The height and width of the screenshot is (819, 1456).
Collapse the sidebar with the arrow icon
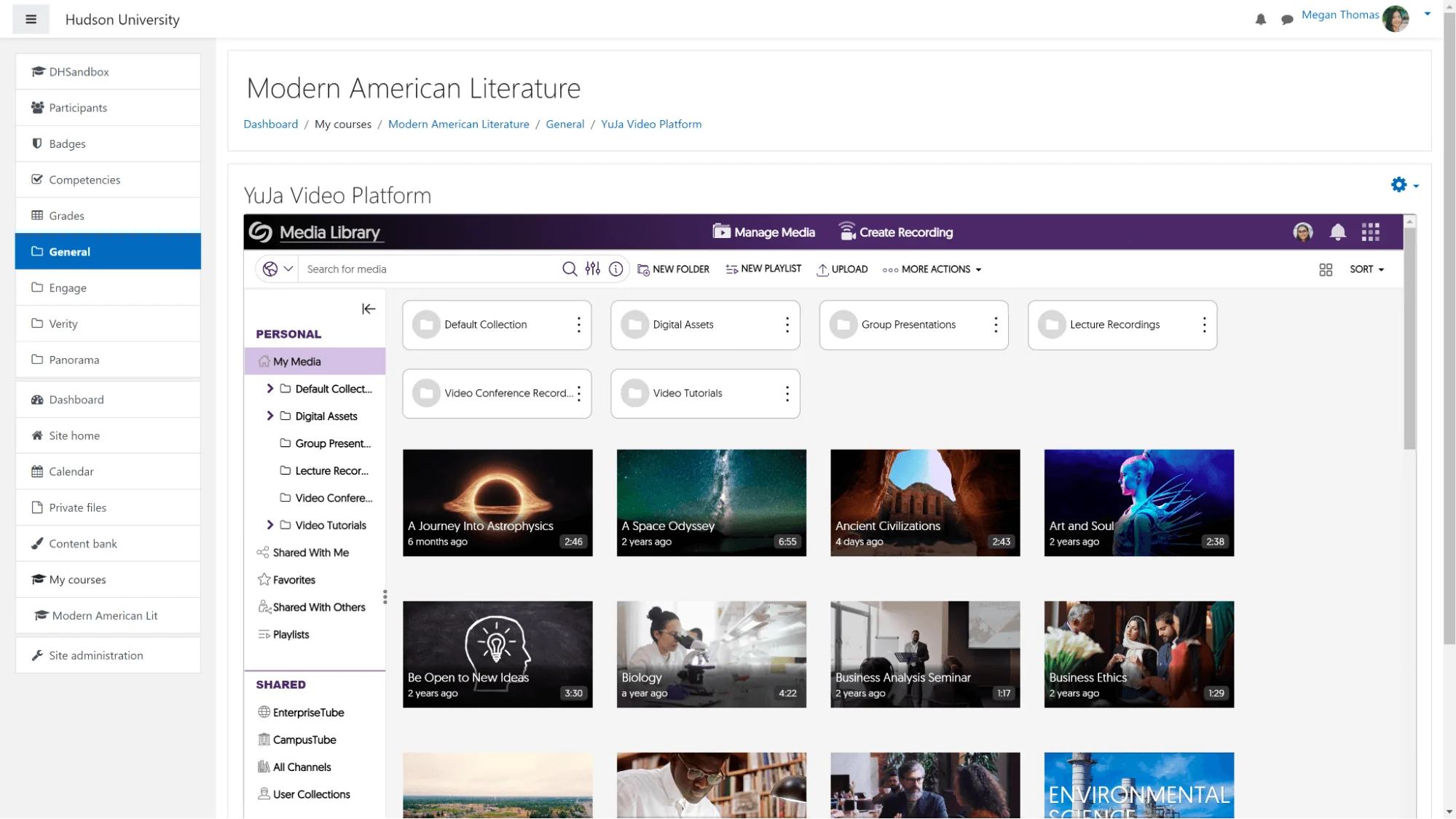pyautogui.click(x=369, y=309)
